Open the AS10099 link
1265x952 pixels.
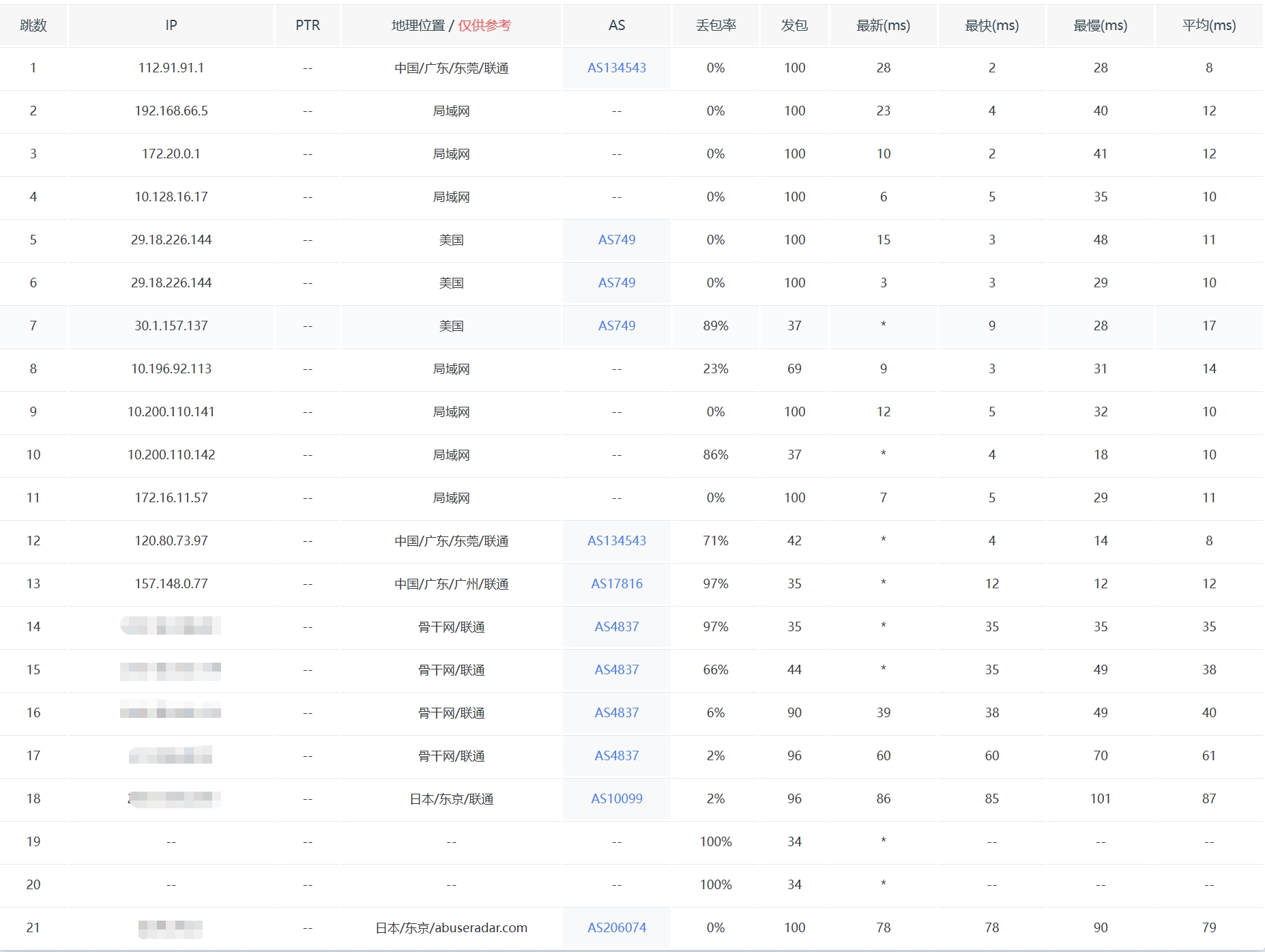tap(617, 798)
